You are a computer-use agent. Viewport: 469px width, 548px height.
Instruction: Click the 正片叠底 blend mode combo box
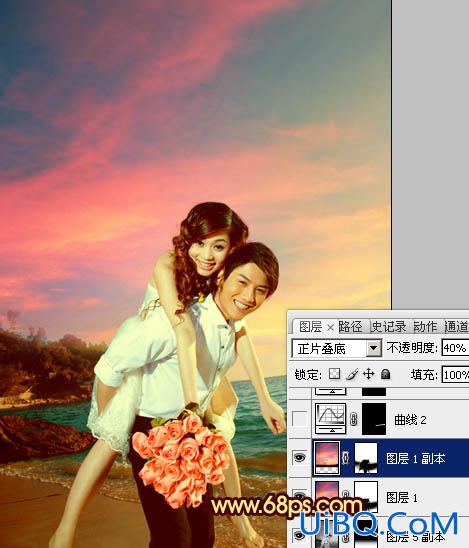336,348
